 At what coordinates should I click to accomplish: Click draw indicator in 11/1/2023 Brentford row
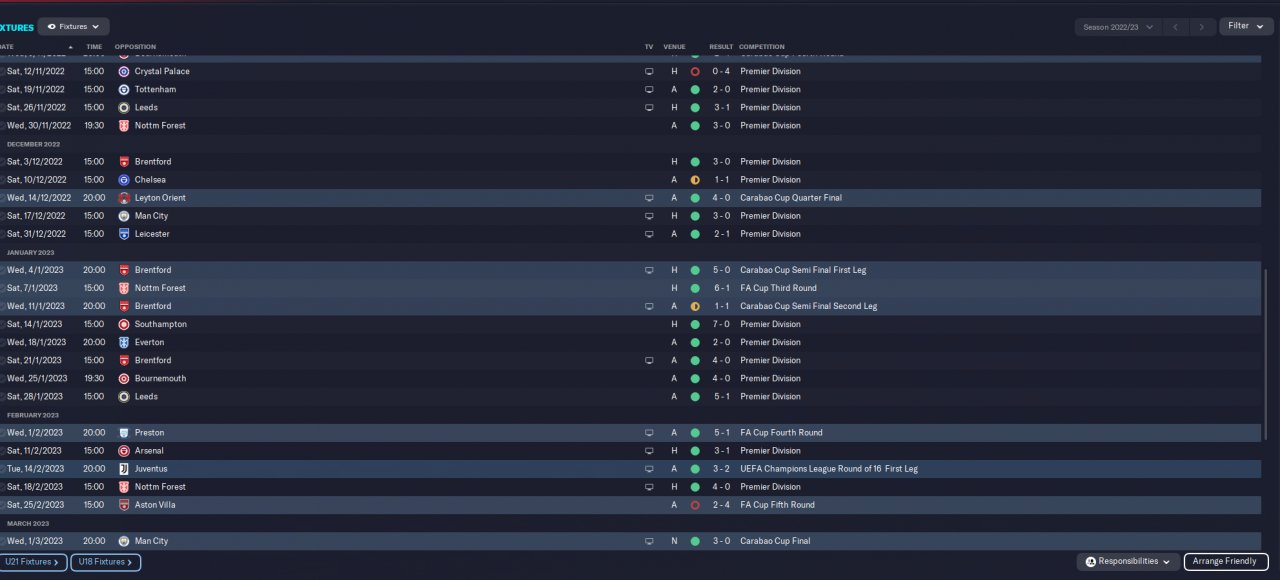tap(695, 306)
